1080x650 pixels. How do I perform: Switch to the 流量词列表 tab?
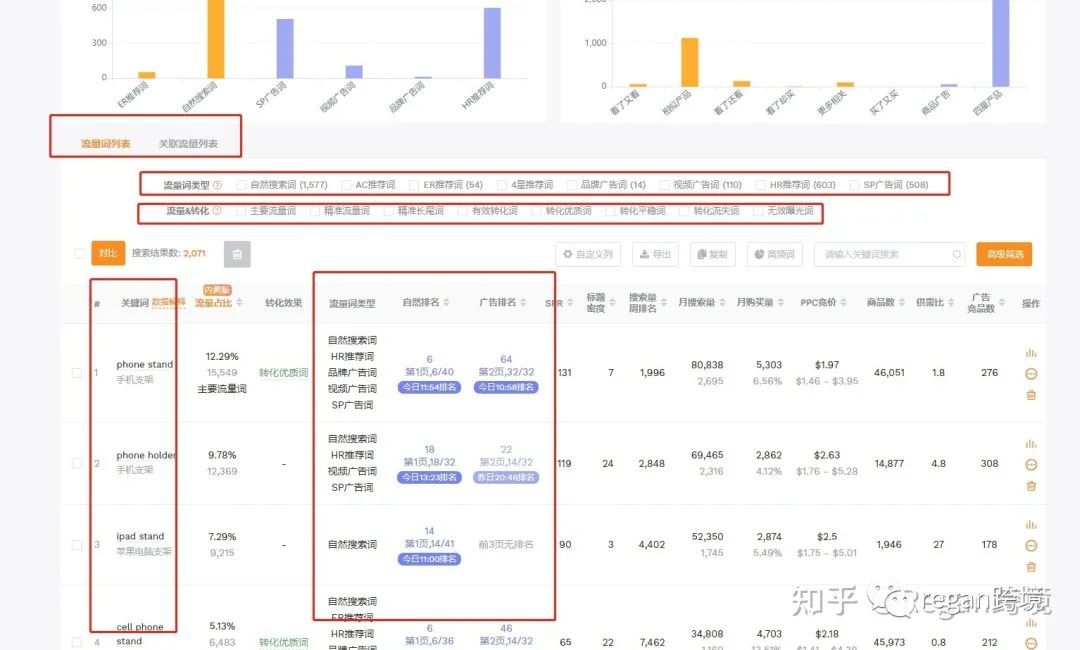[x=105, y=143]
